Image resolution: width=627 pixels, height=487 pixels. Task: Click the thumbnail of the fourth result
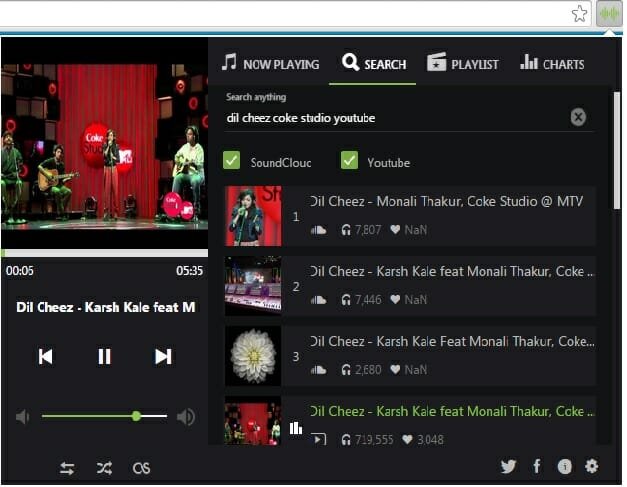(253, 421)
